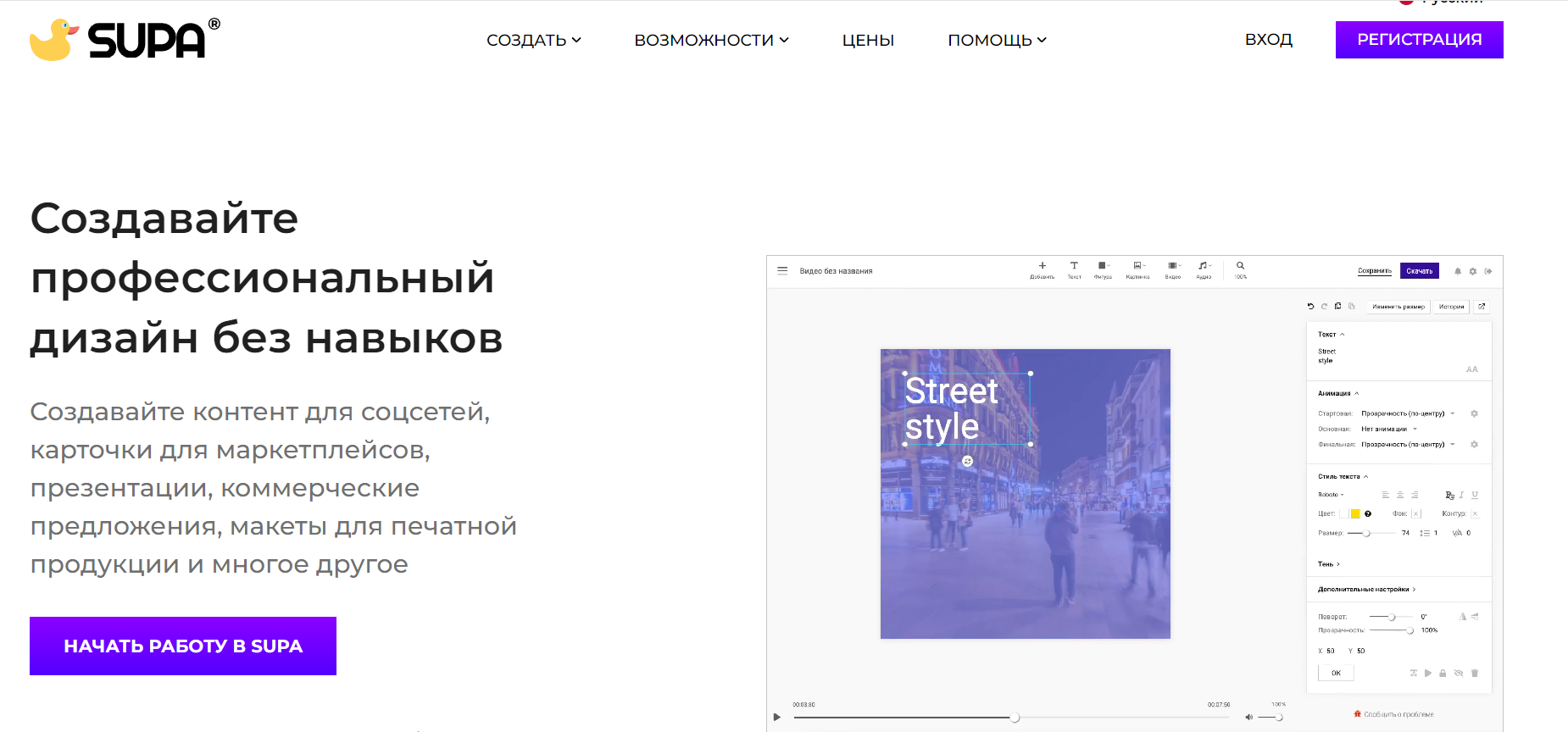Screen dimensions: 1568x732
Task: Click the paste icon near redo
Action: tap(1352, 307)
